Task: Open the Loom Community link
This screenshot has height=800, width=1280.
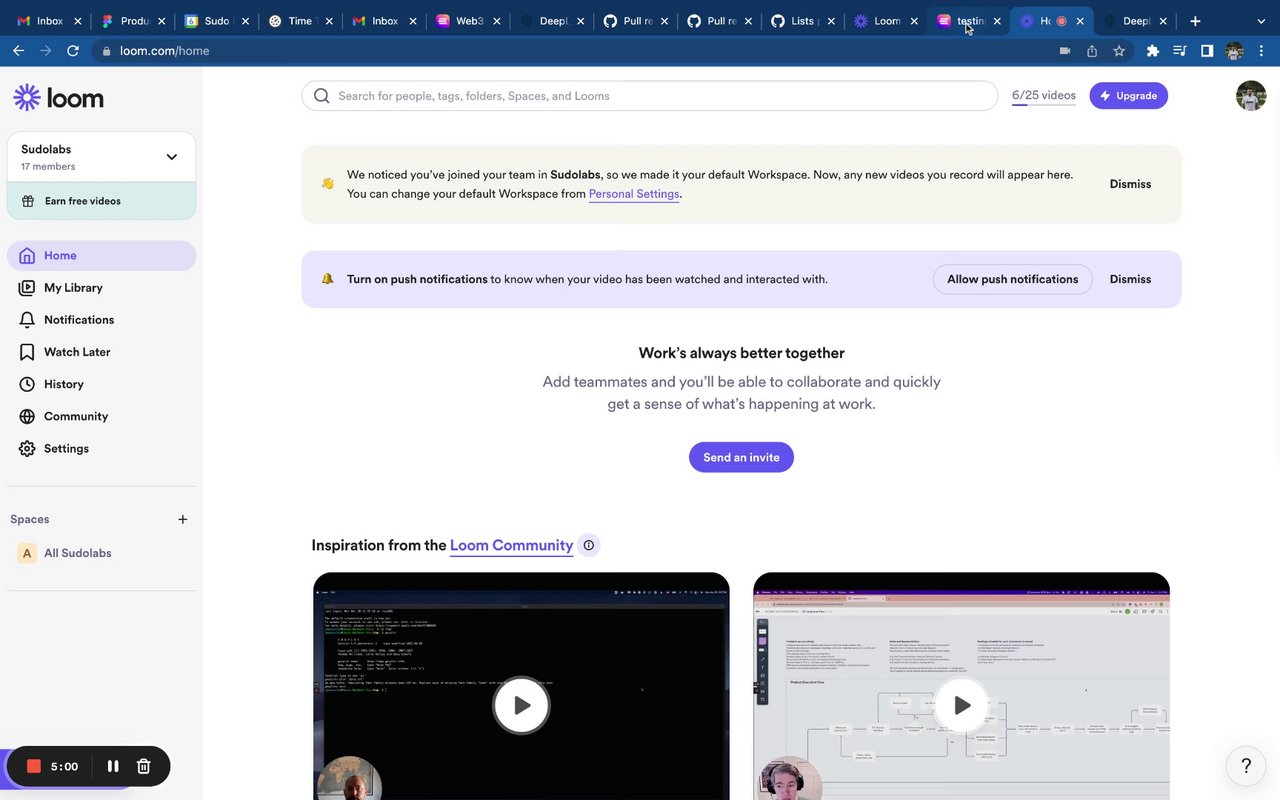Action: [x=511, y=545]
